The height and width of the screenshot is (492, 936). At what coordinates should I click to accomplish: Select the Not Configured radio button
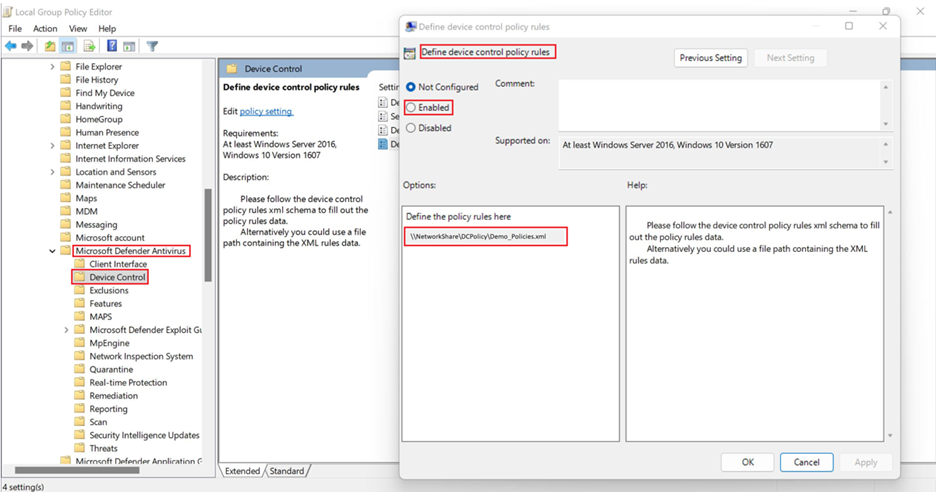click(411, 87)
